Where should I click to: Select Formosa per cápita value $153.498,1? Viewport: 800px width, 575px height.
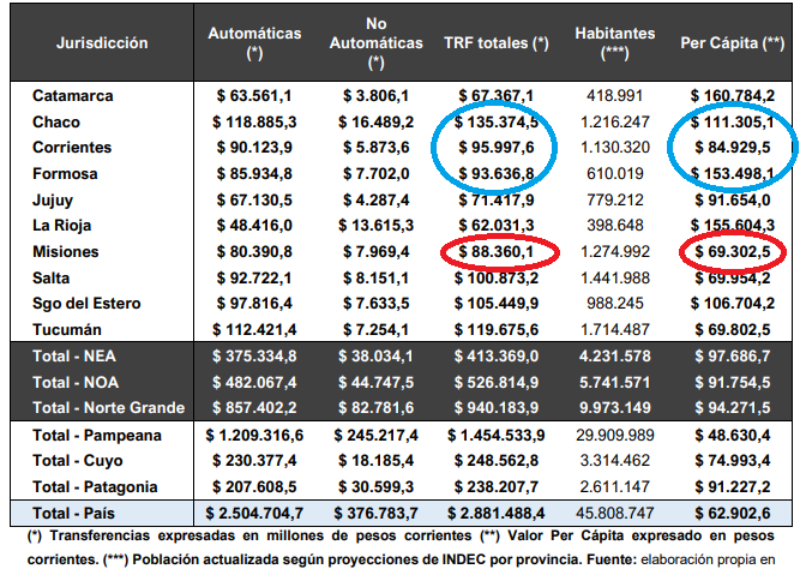(732, 174)
